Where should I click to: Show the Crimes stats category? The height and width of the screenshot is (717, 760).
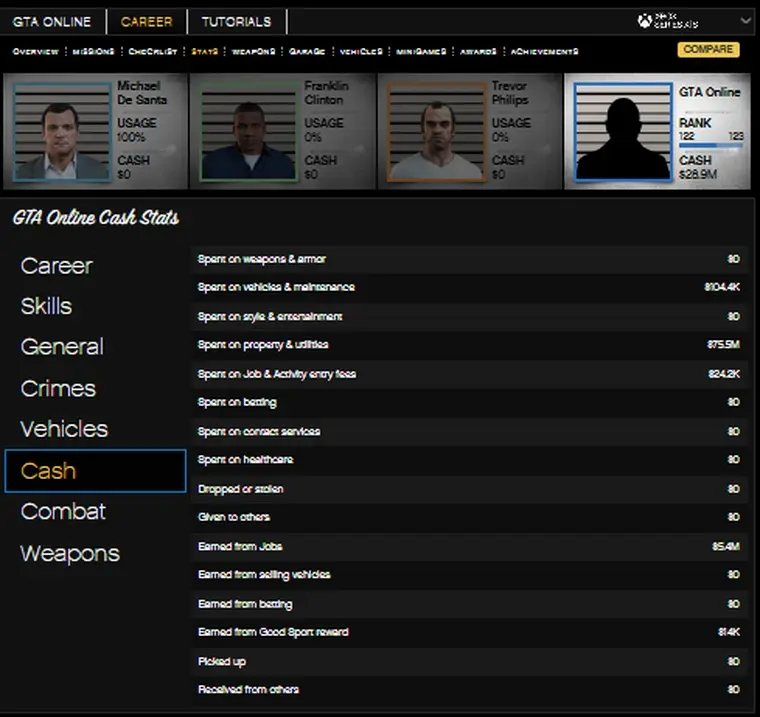[58, 388]
